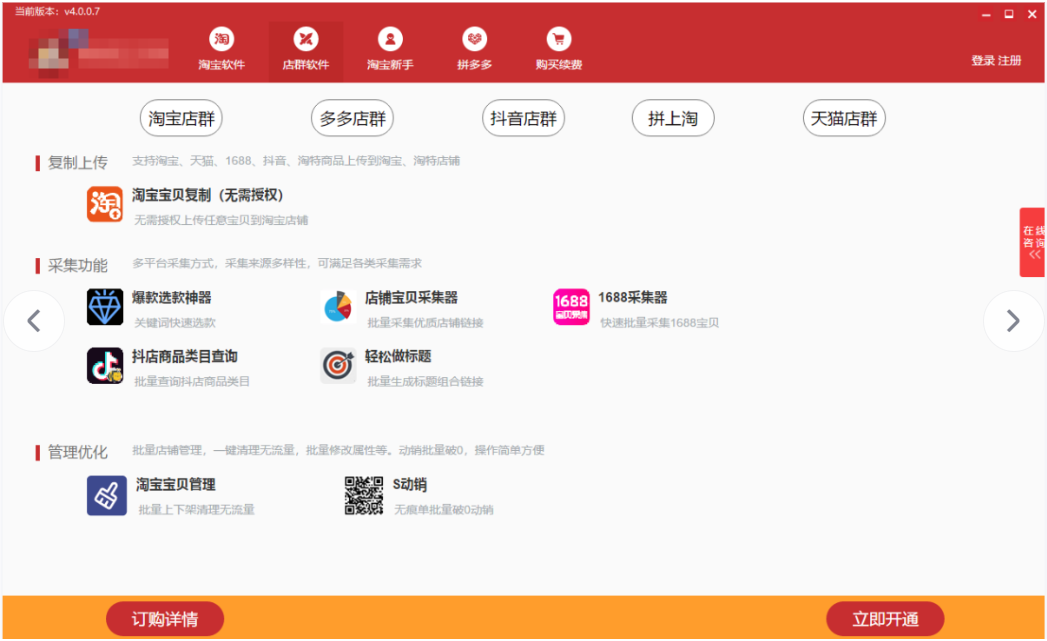Click the 订购详情 button
1047x641 pixels.
[165, 619]
